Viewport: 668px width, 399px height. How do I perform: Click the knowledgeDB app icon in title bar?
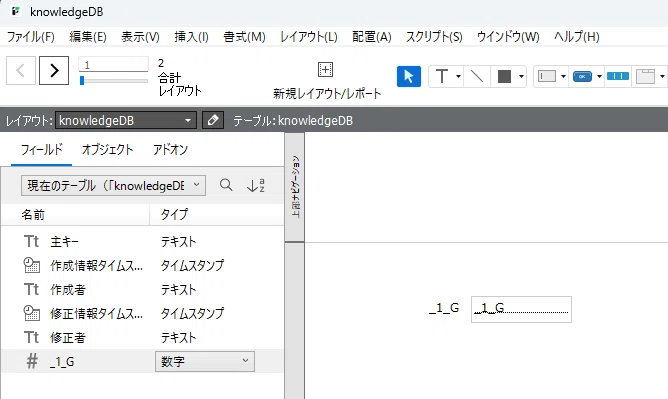click(16, 11)
